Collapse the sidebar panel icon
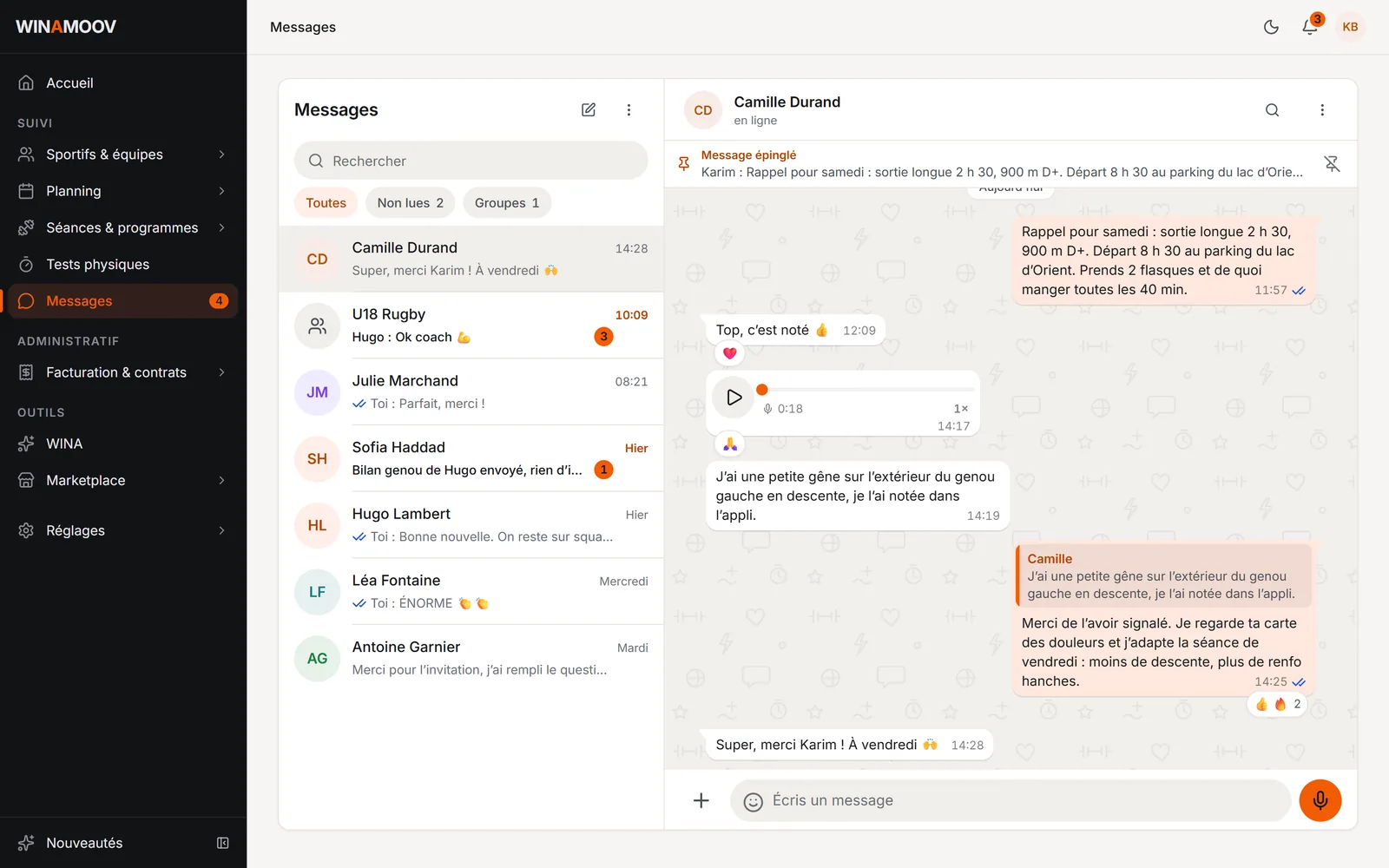 click(223, 843)
